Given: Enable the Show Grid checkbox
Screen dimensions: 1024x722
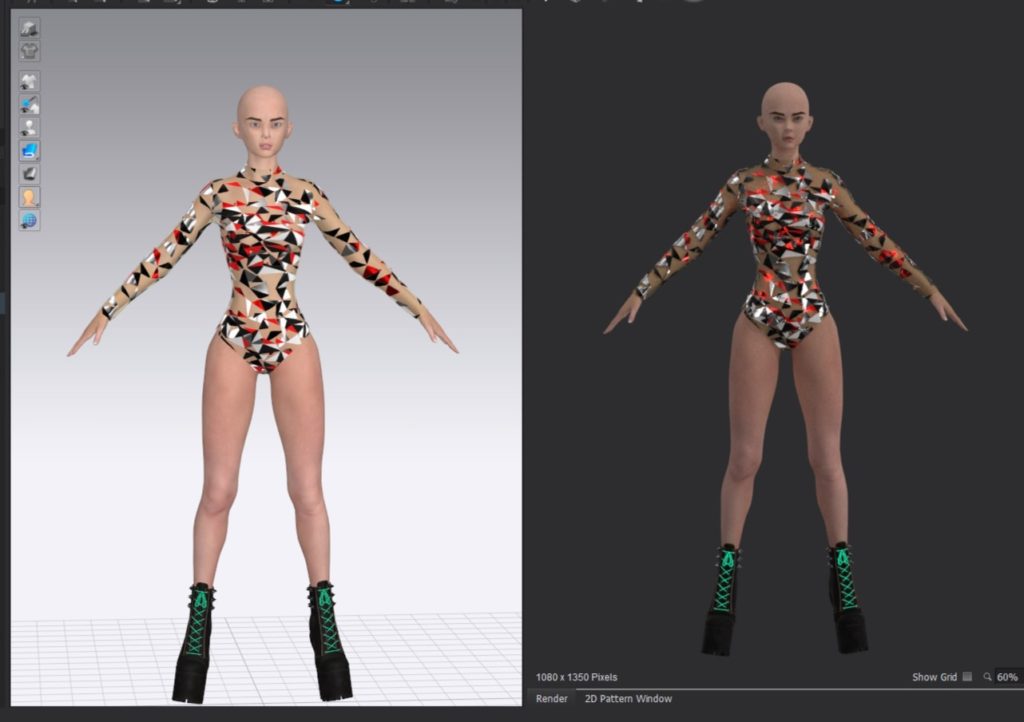Looking at the screenshot, I should [x=967, y=677].
